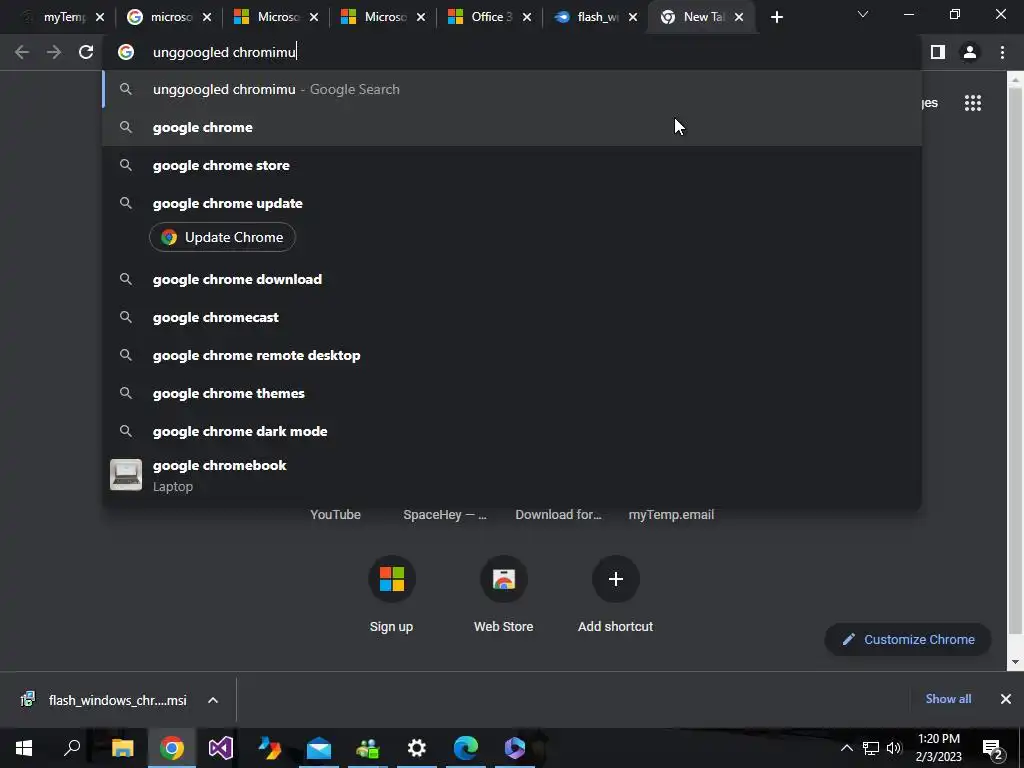1024x768 pixels.
Task: Open a new tab with plus button
Action: [x=776, y=18]
